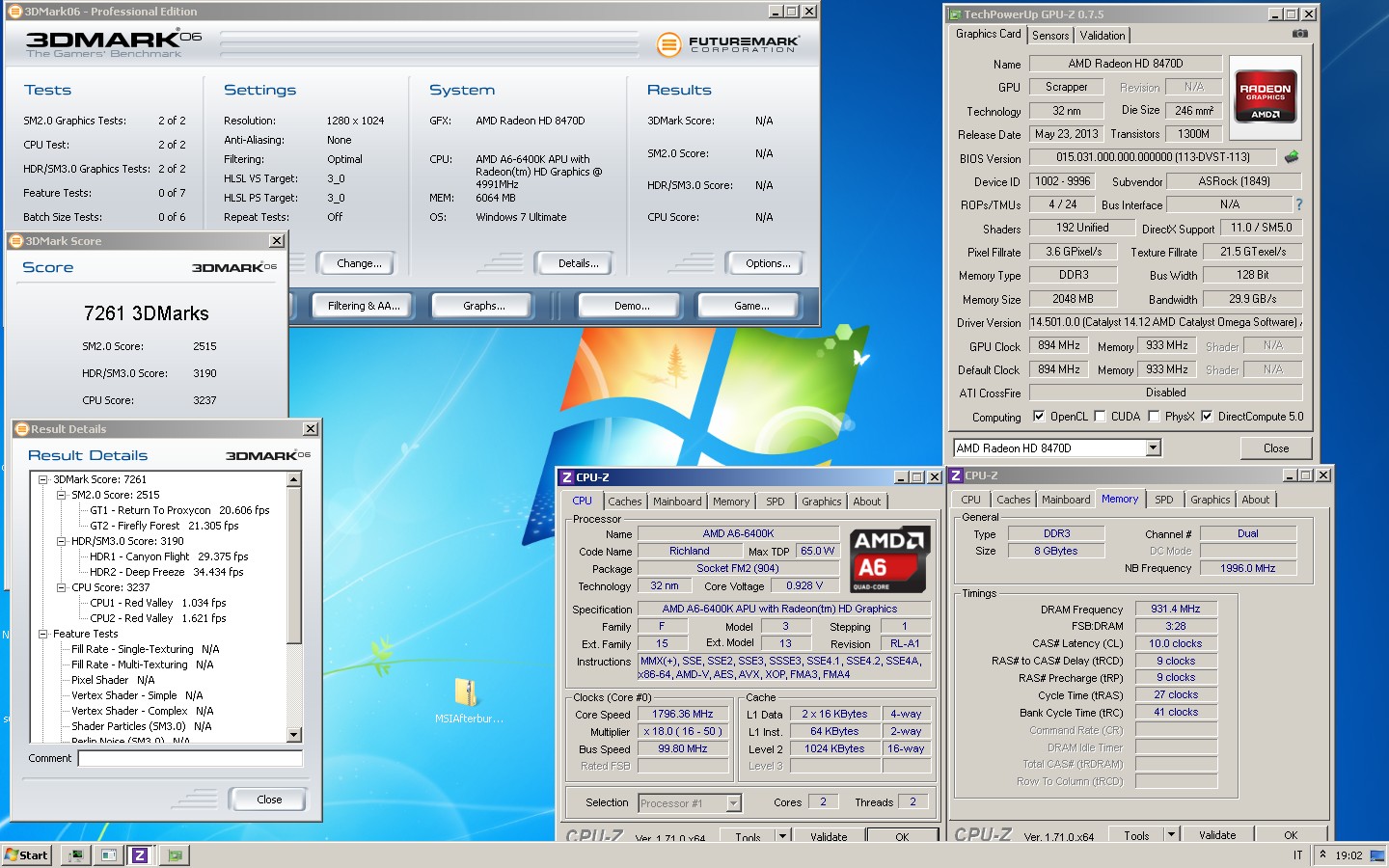Open the Graphics tab in Memory CPU-Z window
The image size is (1389, 868).
(1210, 500)
